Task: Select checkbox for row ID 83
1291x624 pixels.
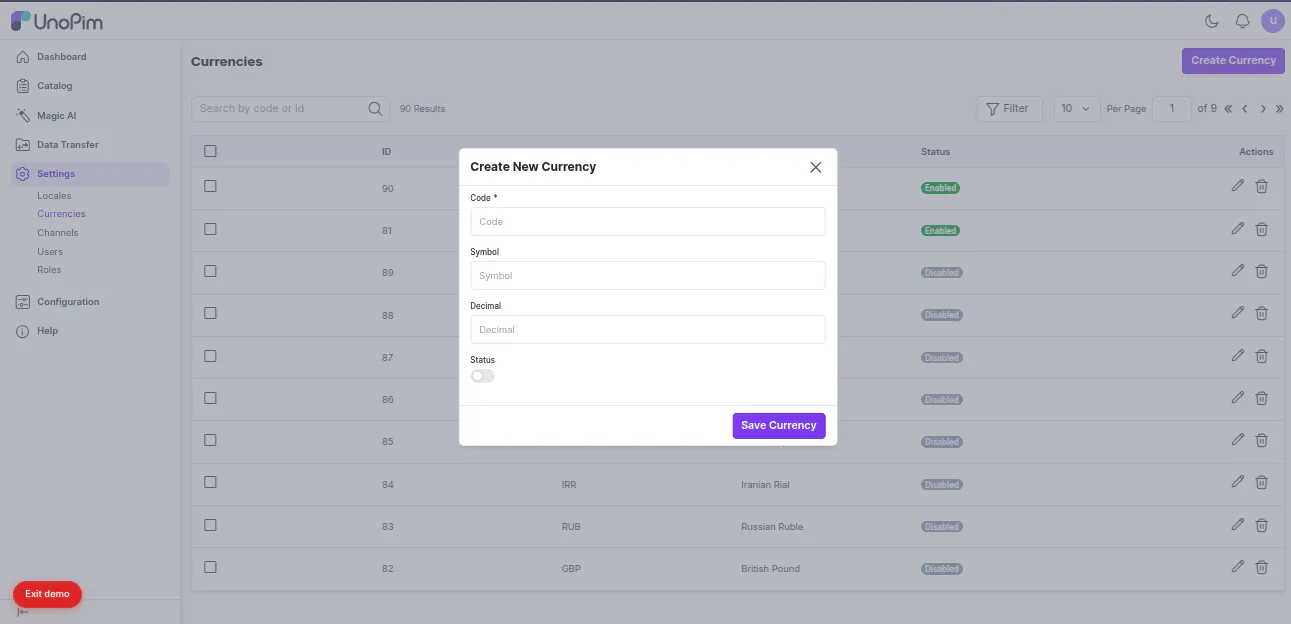Action: (x=210, y=524)
